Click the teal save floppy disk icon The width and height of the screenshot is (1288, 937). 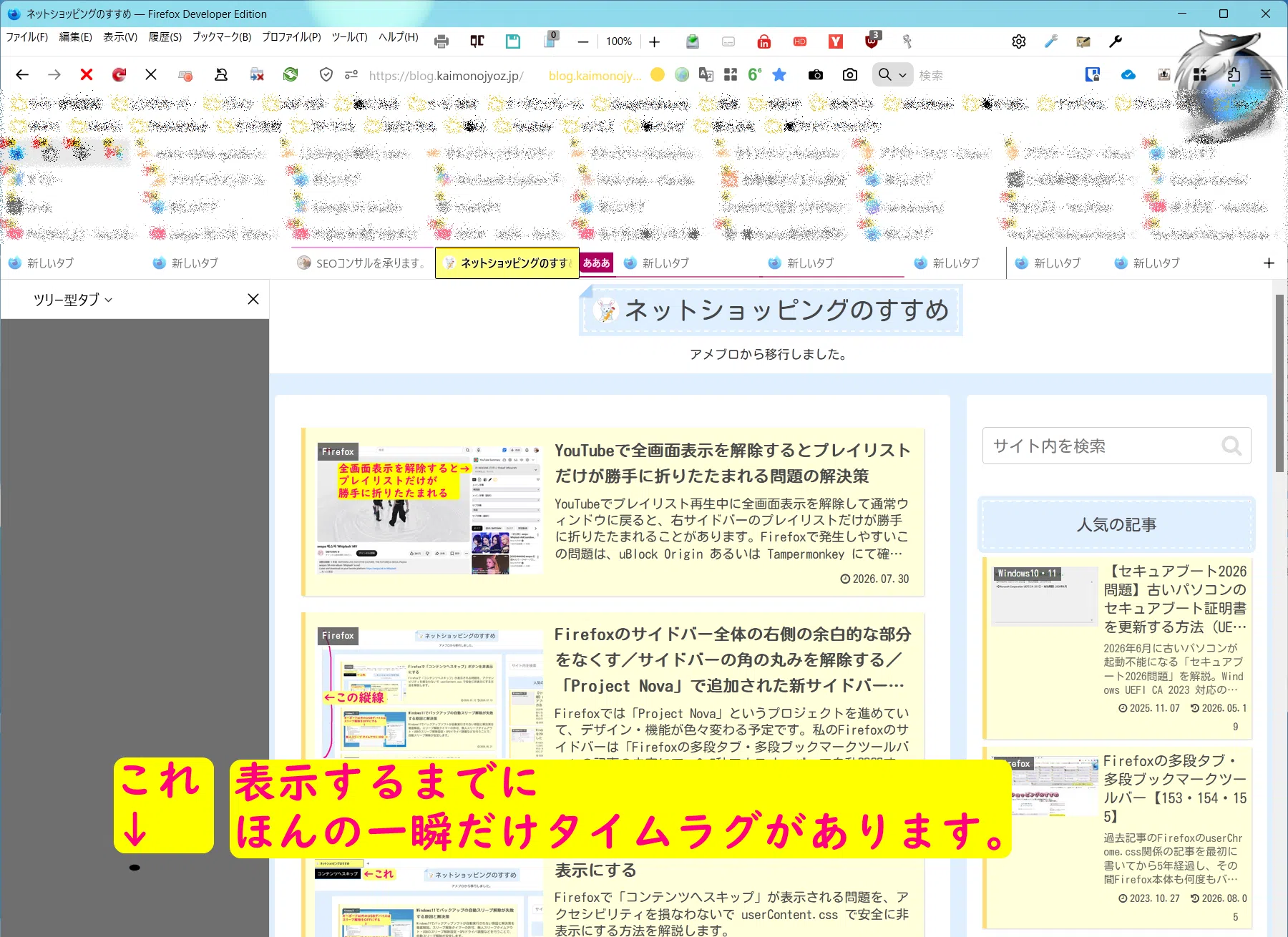point(513,41)
